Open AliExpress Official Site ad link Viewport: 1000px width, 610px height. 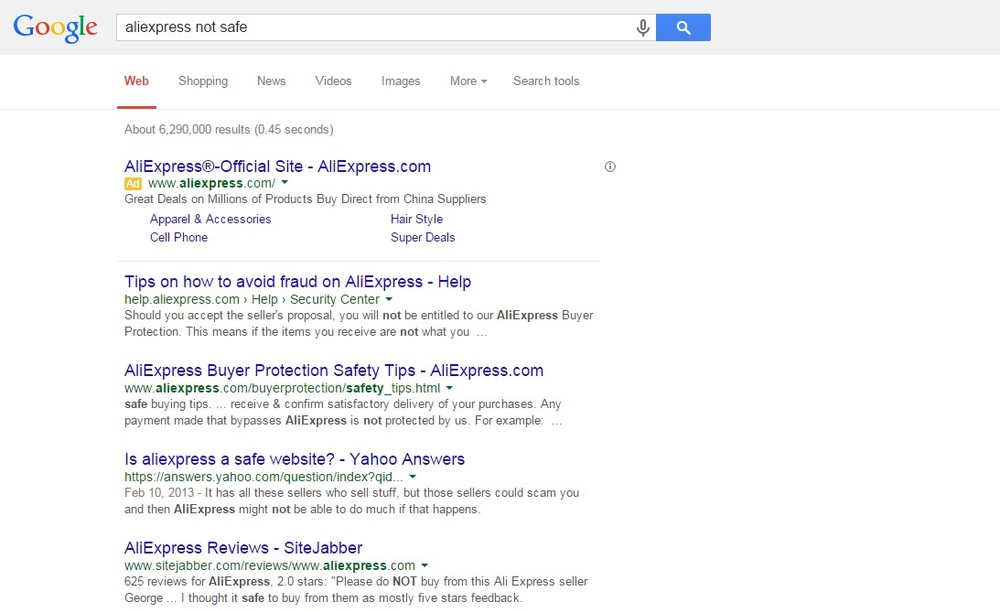(277, 167)
